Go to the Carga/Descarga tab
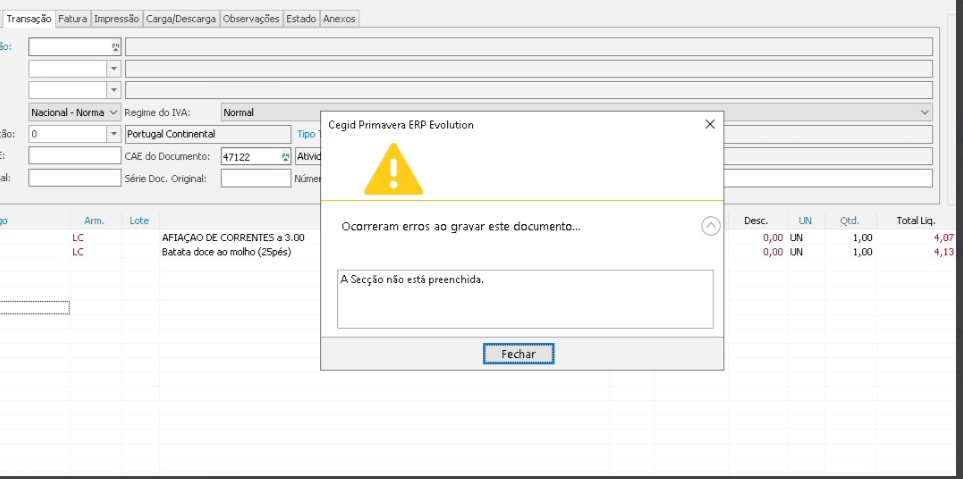The image size is (963, 479). pyautogui.click(x=180, y=19)
